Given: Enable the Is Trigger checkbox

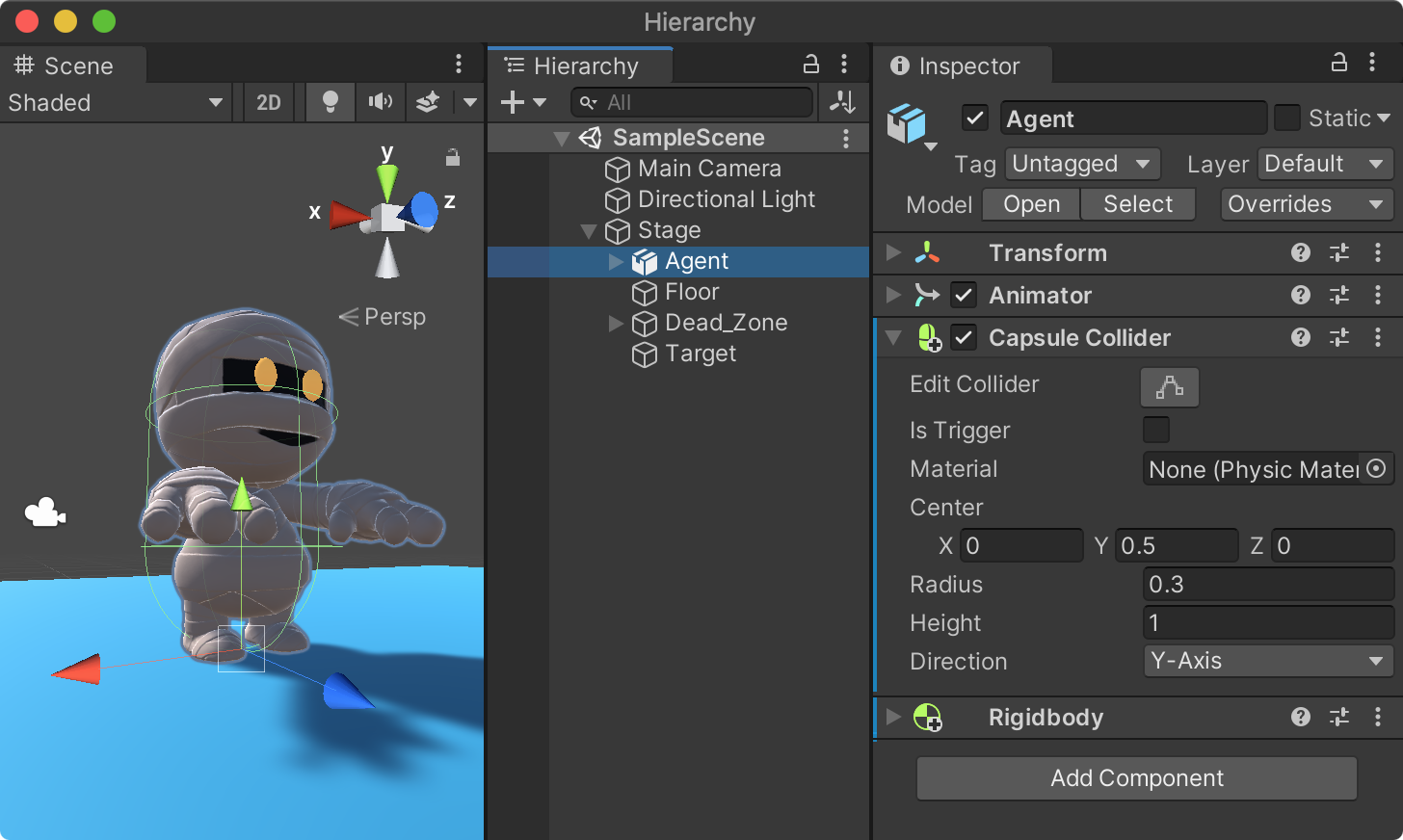Looking at the screenshot, I should pos(1156,430).
